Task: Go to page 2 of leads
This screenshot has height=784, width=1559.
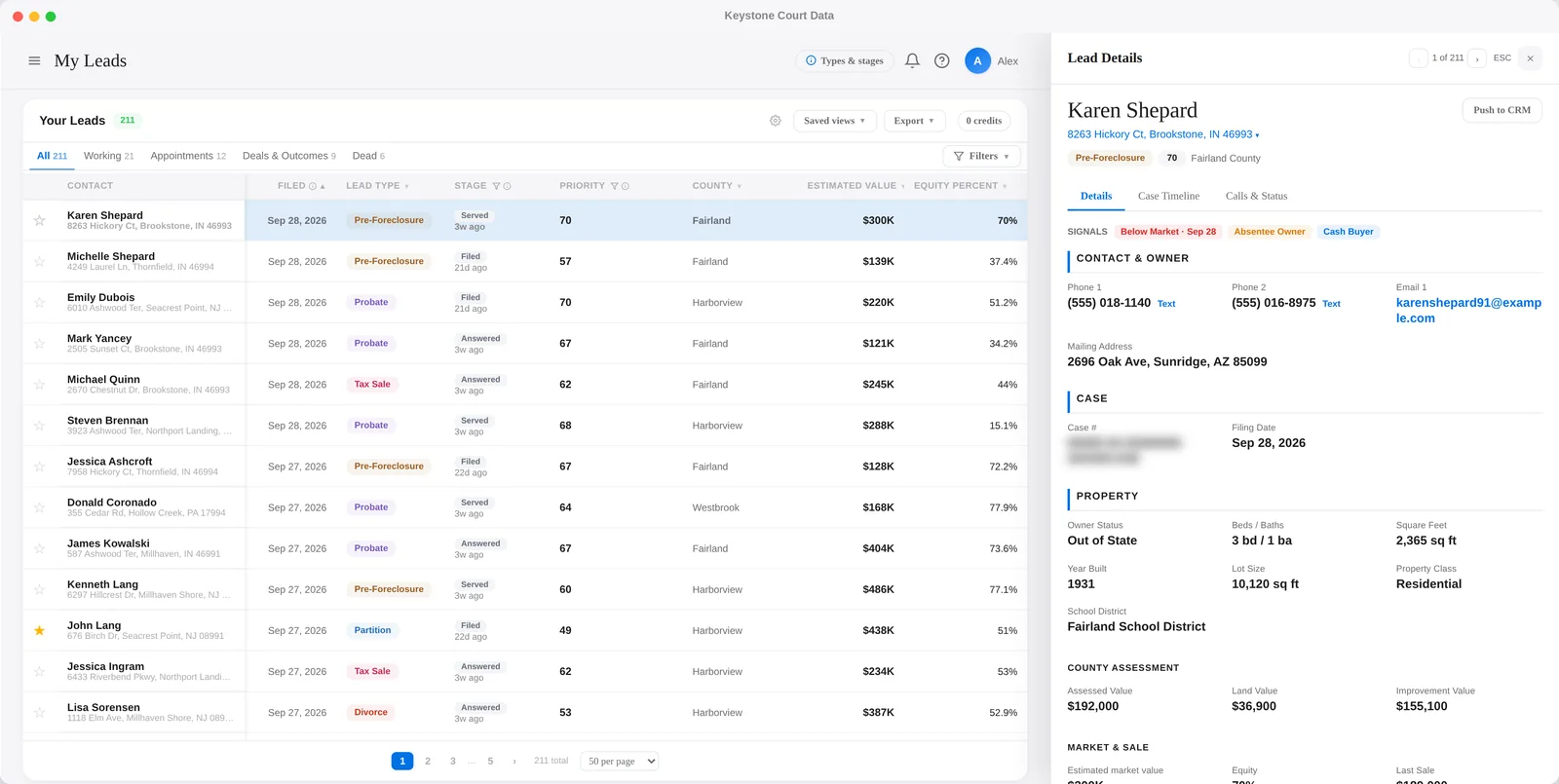Action: coord(427,762)
